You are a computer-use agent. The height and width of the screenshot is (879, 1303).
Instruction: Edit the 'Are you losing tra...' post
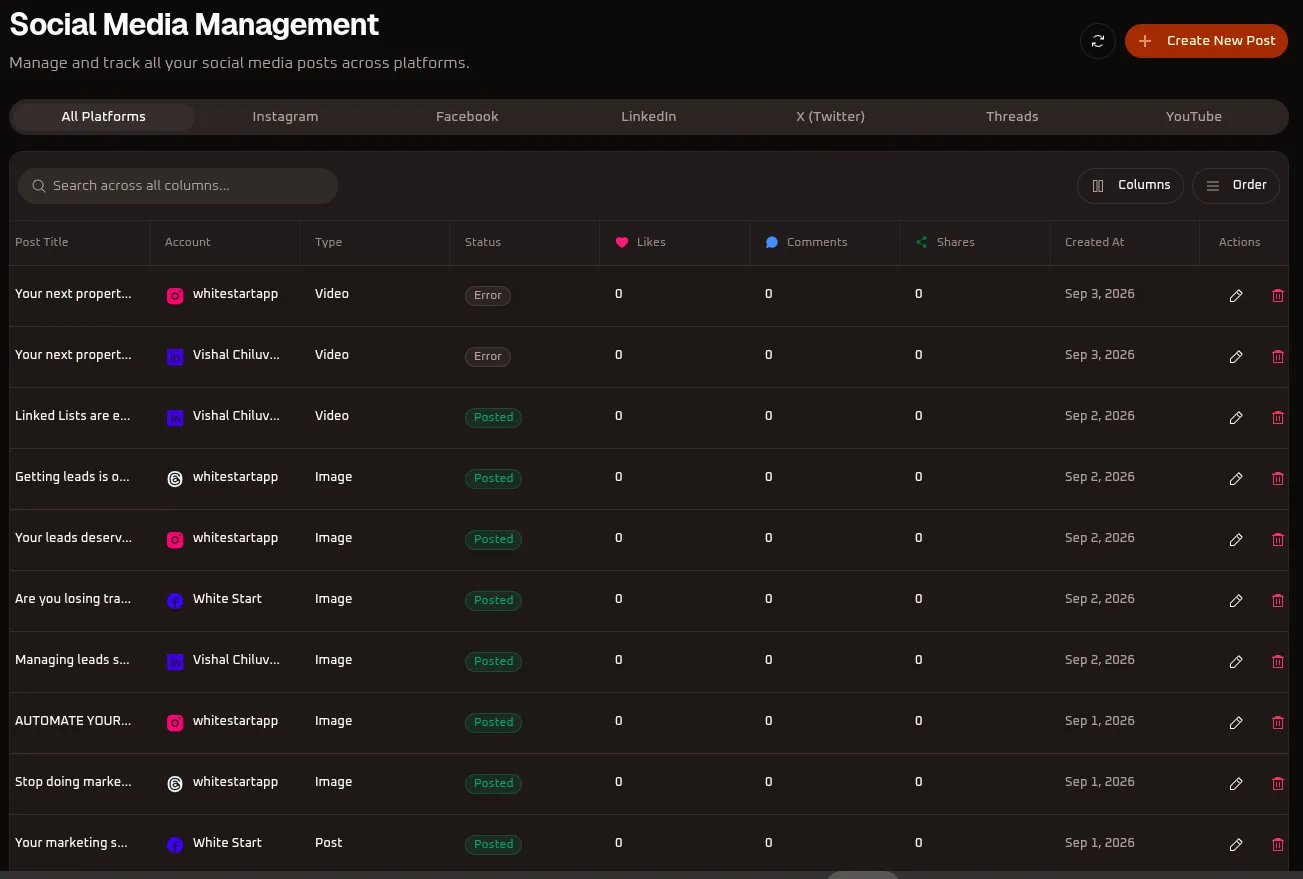point(1236,601)
